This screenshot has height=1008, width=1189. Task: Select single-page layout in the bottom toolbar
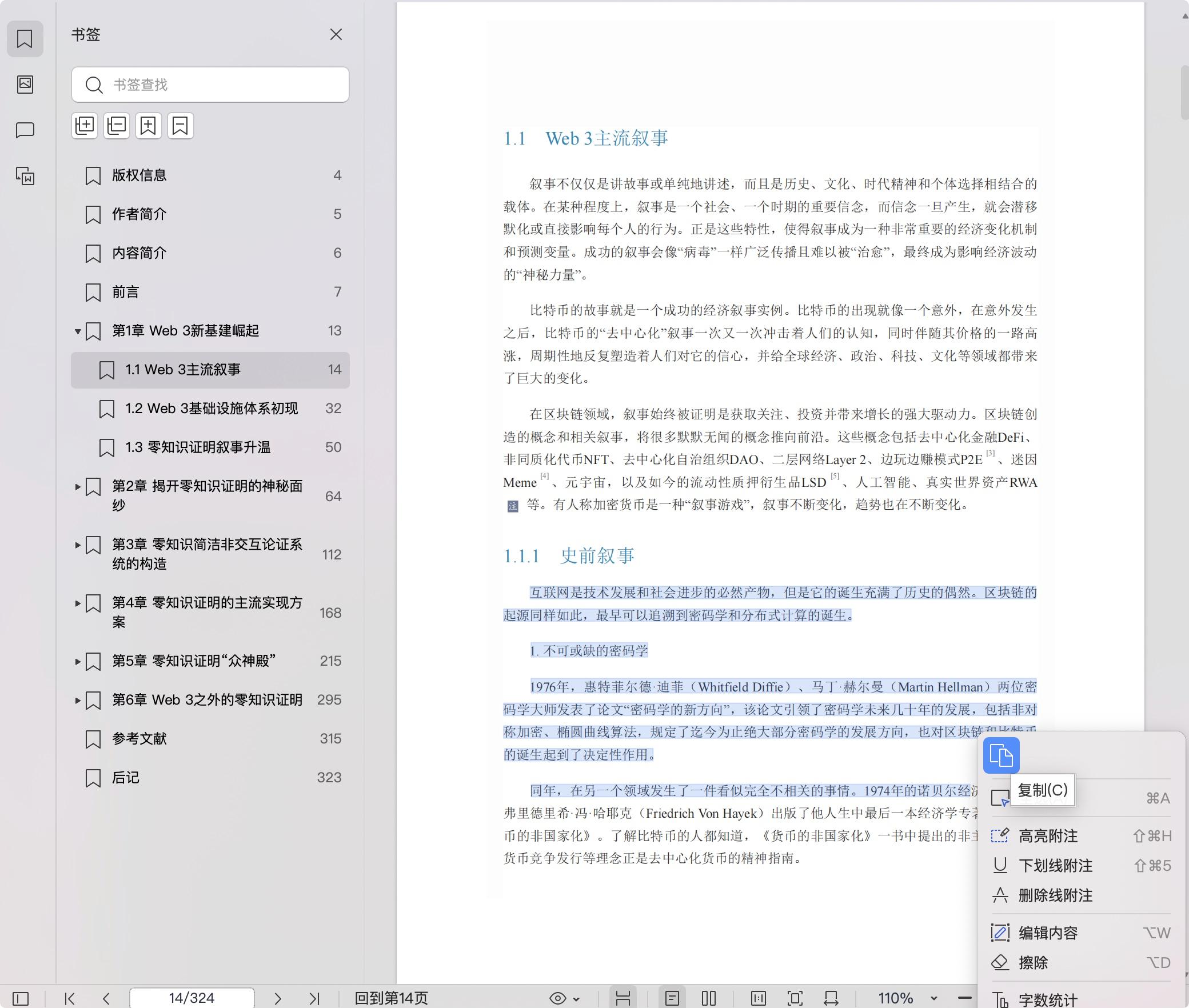pyautogui.click(x=673, y=998)
